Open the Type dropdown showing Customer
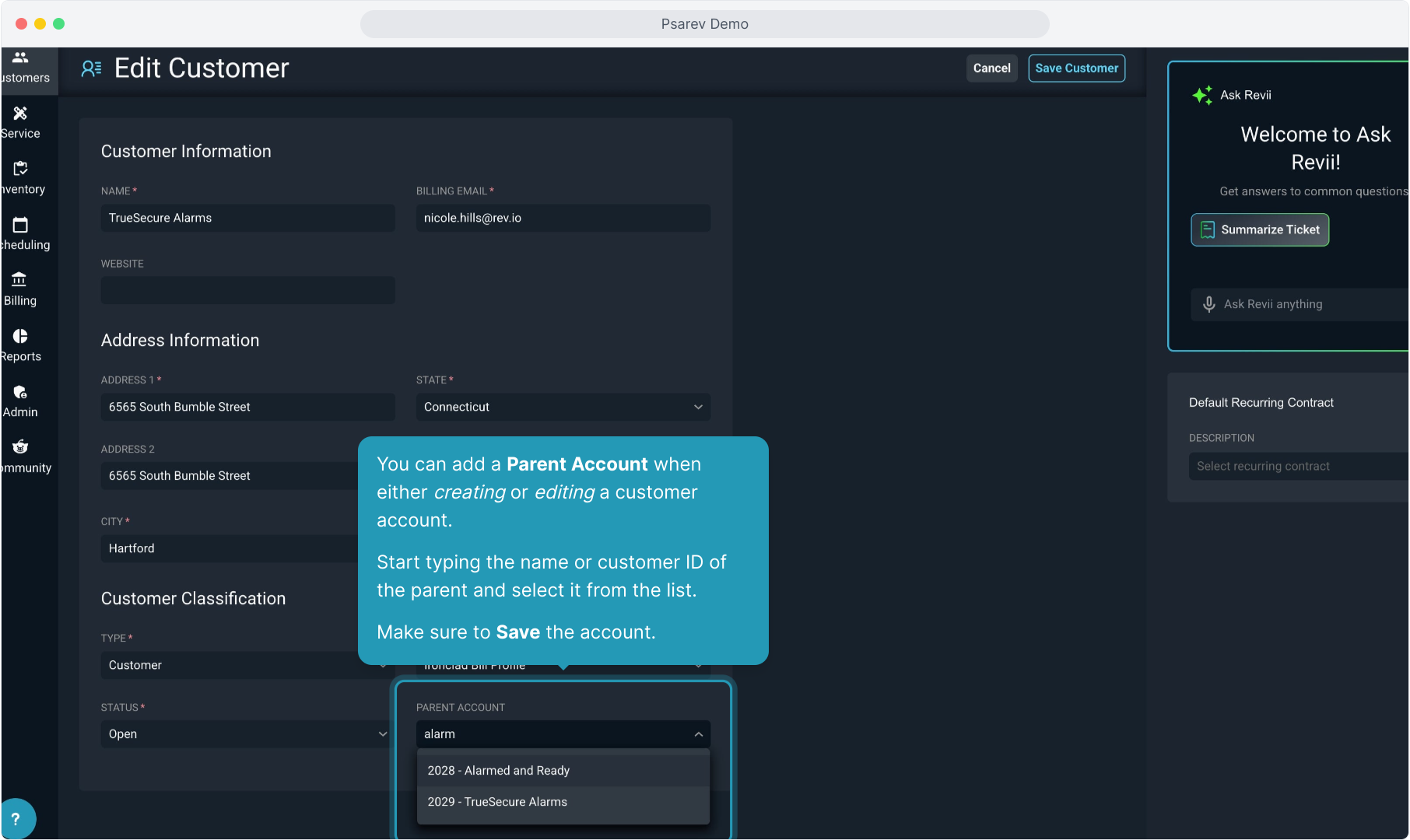The width and height of the screenshot is (1410, 840). click(247, 665)
